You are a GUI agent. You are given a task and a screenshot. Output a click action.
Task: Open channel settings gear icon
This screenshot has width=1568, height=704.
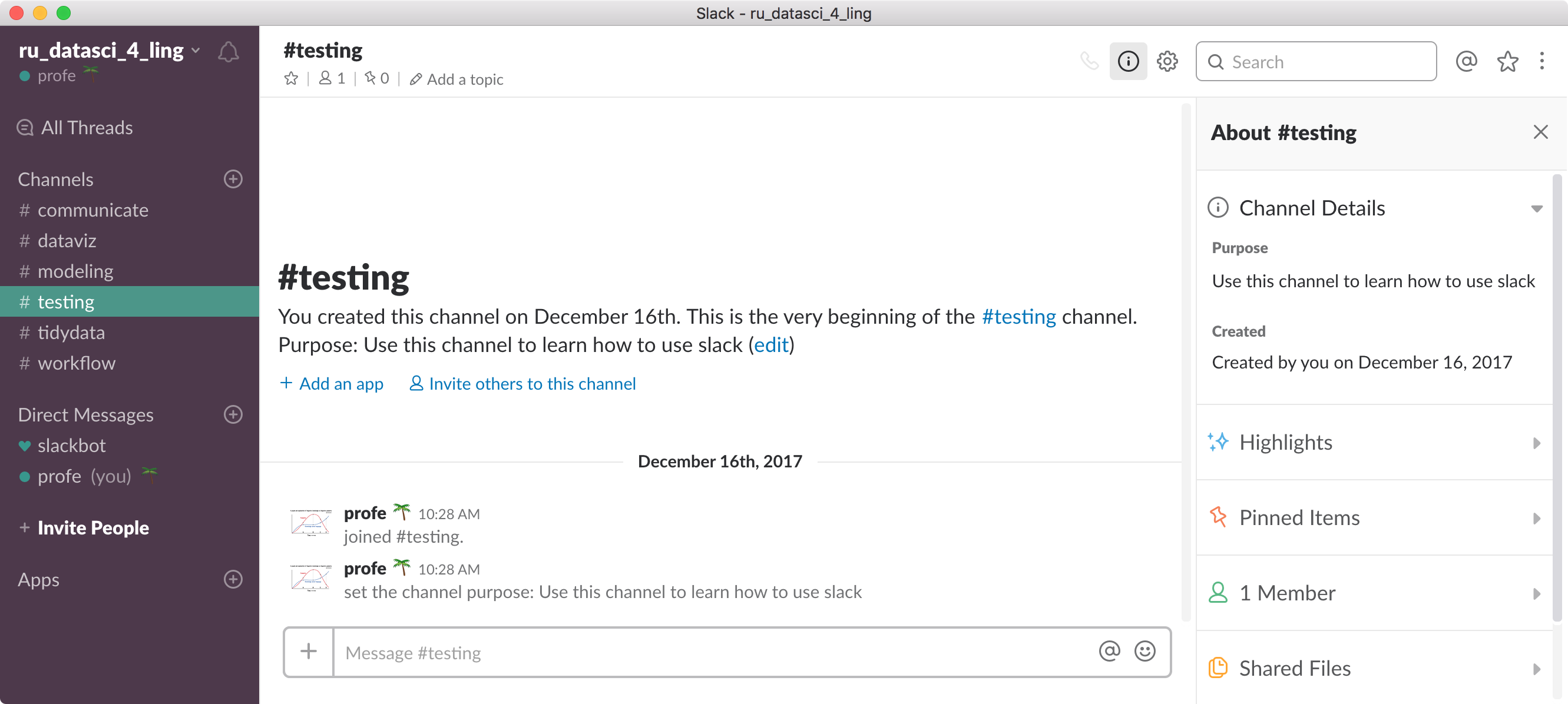[x=1167, y=61]
